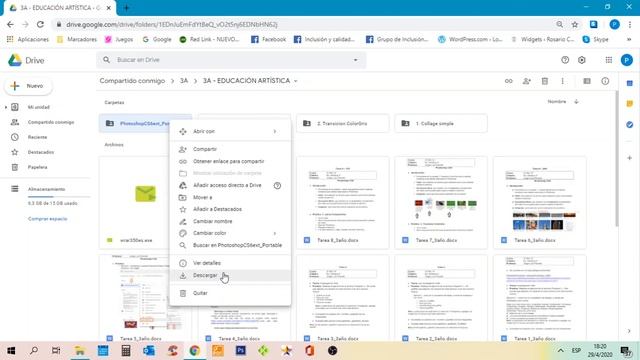The image size is (640, 360).
Task: Click the browser back arrow
Action: click(x=10, y=24)
